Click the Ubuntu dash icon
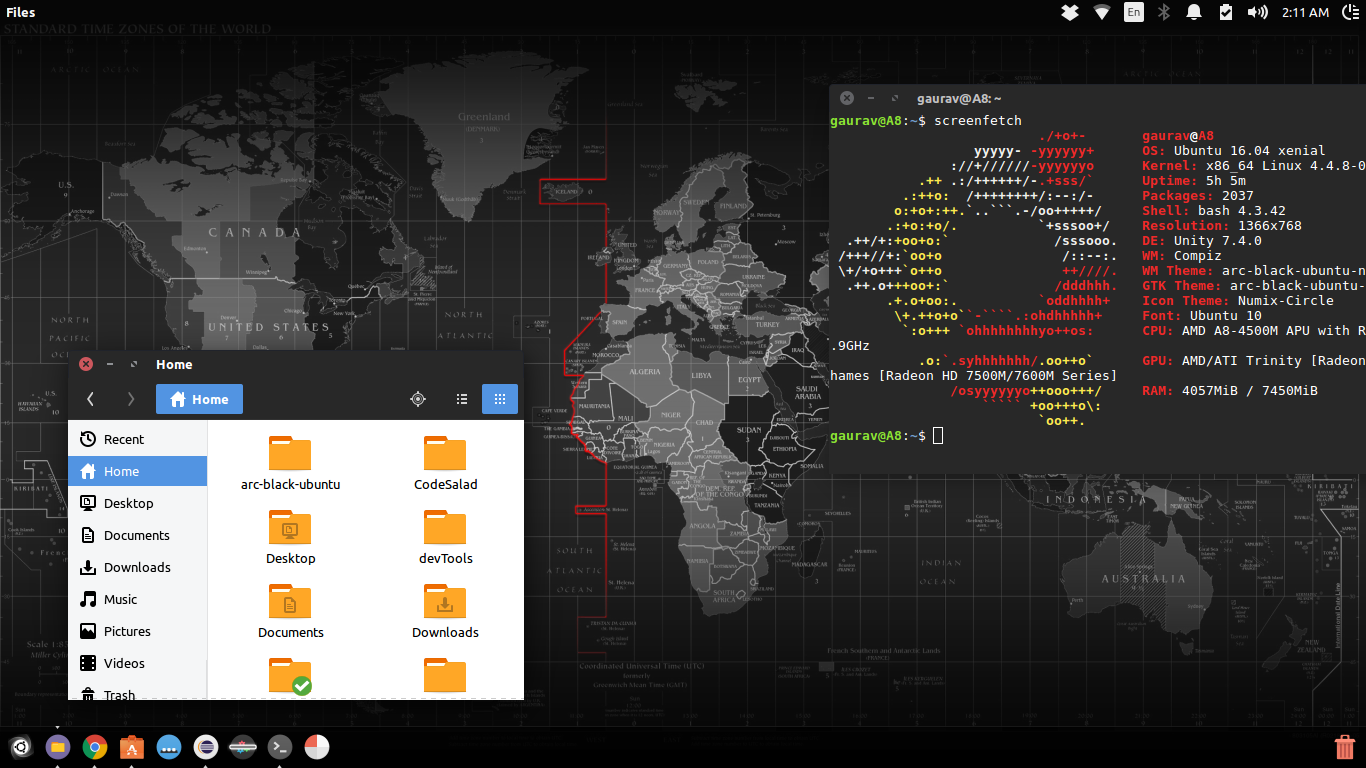This screenshot has width=1366, height=768. (x=21, y=747)
